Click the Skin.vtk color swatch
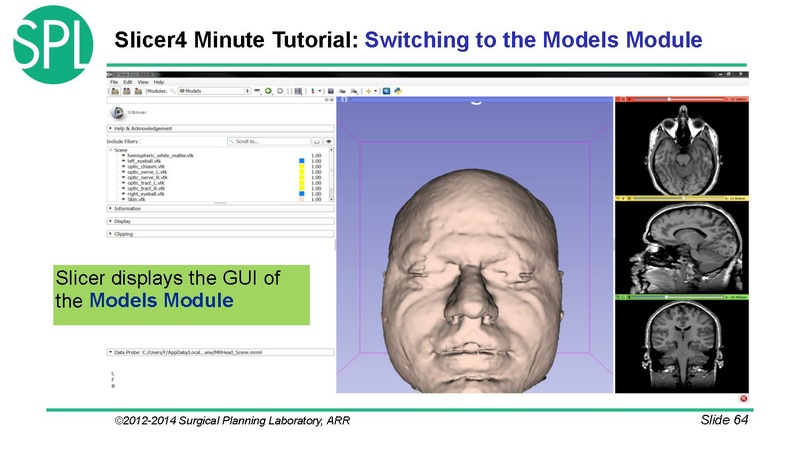The width and height of the screenshot is (800, 450). tap(302, 199)
